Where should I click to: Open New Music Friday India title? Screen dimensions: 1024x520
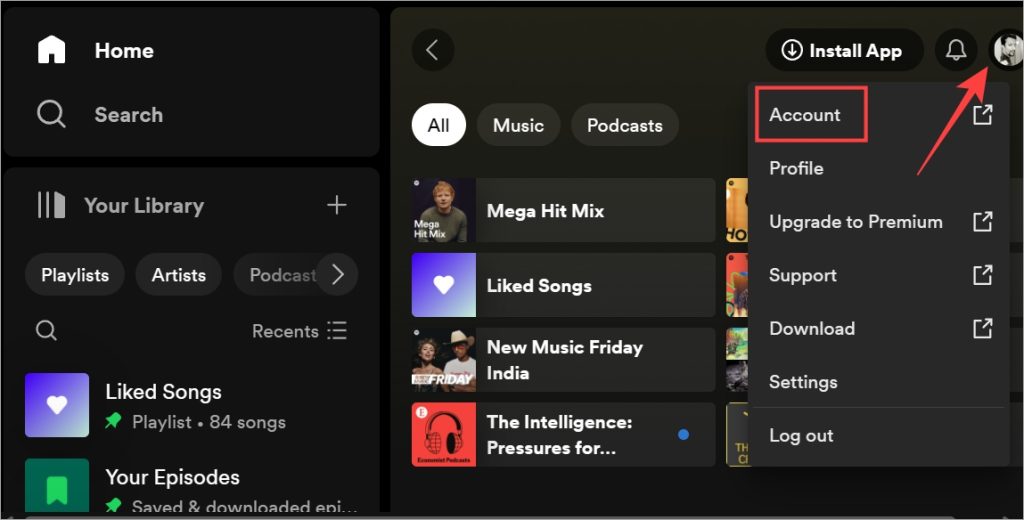(x=565, y=360)
